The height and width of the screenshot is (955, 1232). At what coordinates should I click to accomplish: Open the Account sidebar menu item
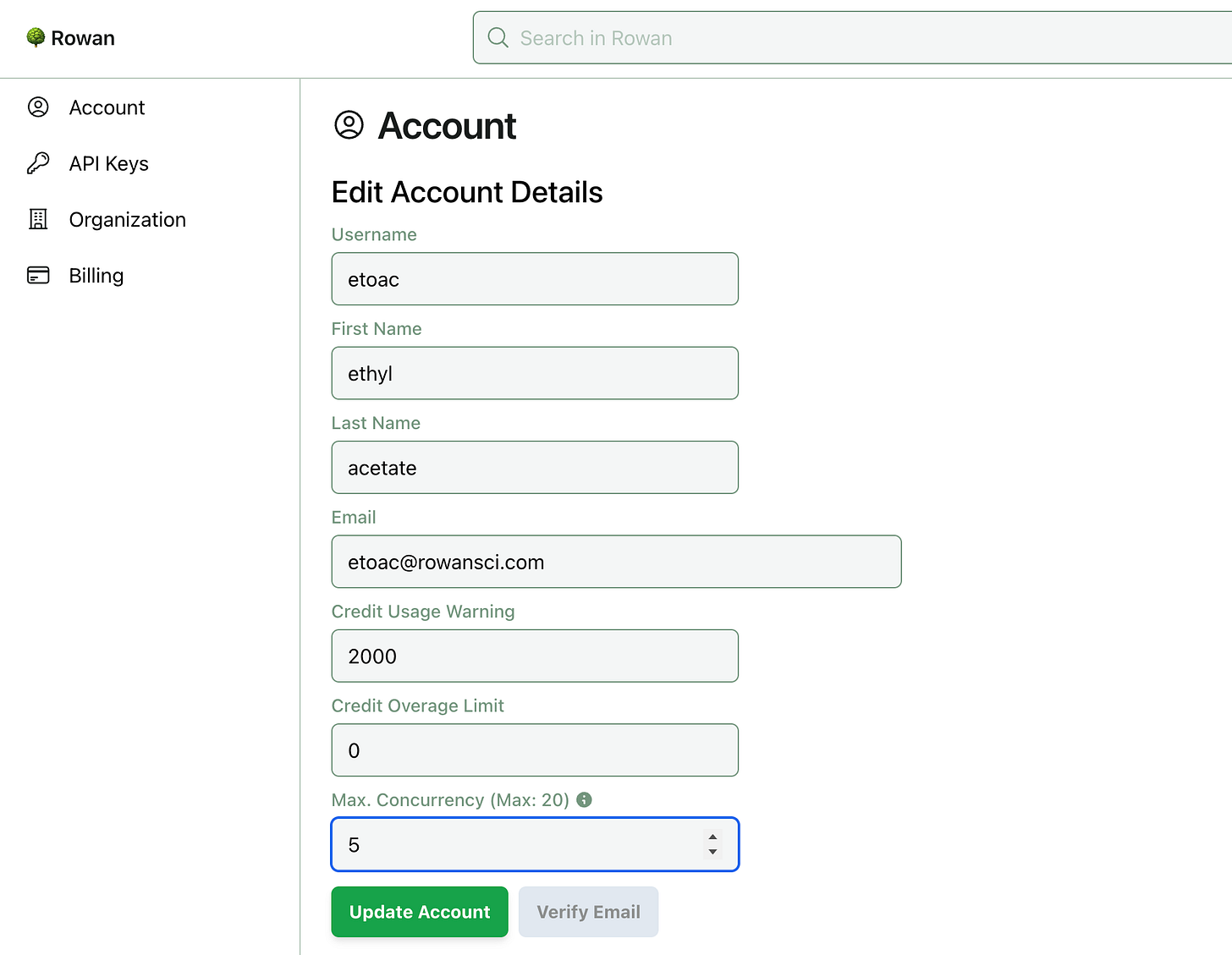tap(107, 107)
